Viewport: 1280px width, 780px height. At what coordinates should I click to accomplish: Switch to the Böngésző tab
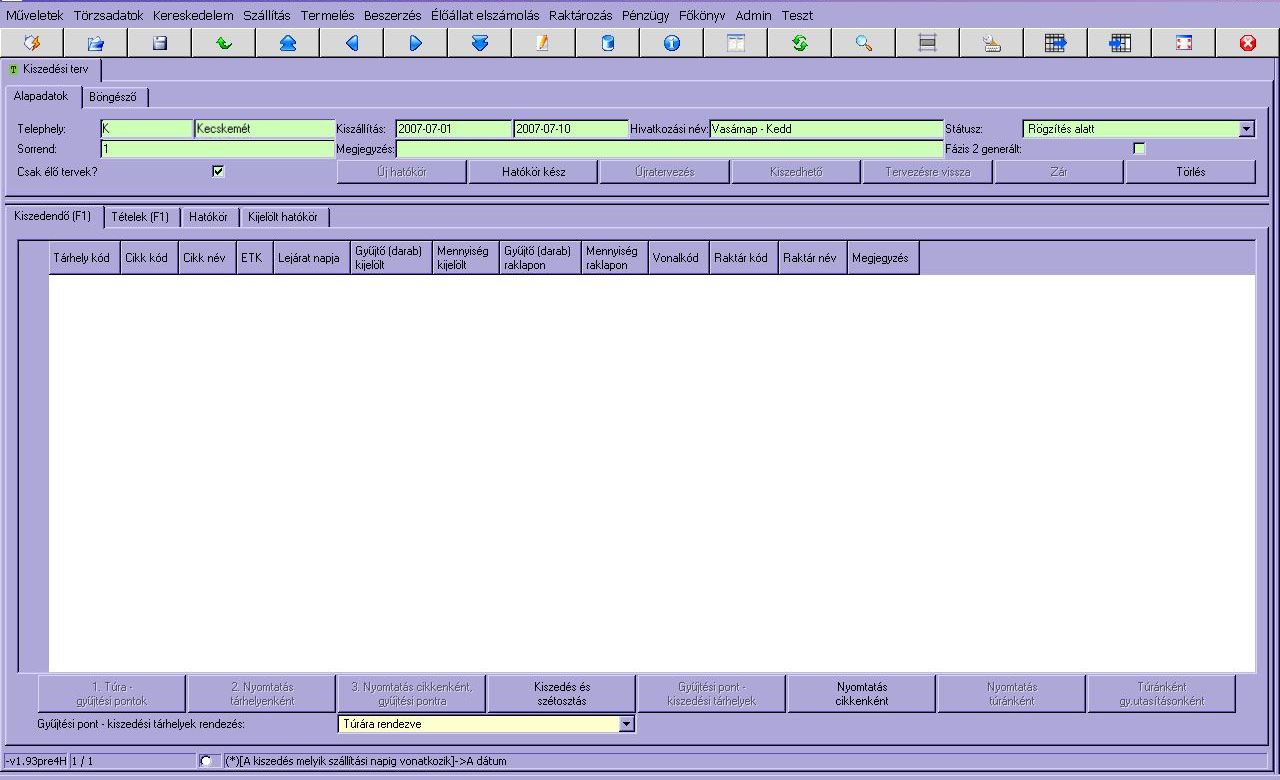pos(116,97)
